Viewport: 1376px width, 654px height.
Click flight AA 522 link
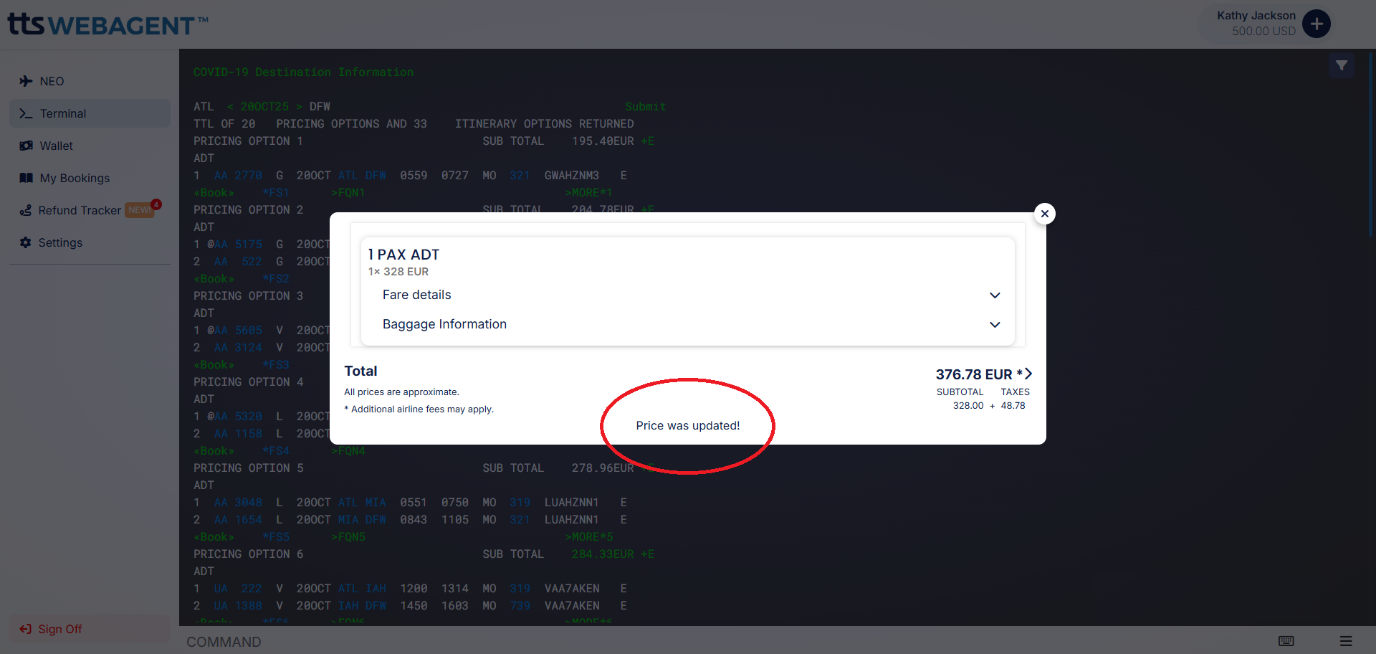coord(237,261)
